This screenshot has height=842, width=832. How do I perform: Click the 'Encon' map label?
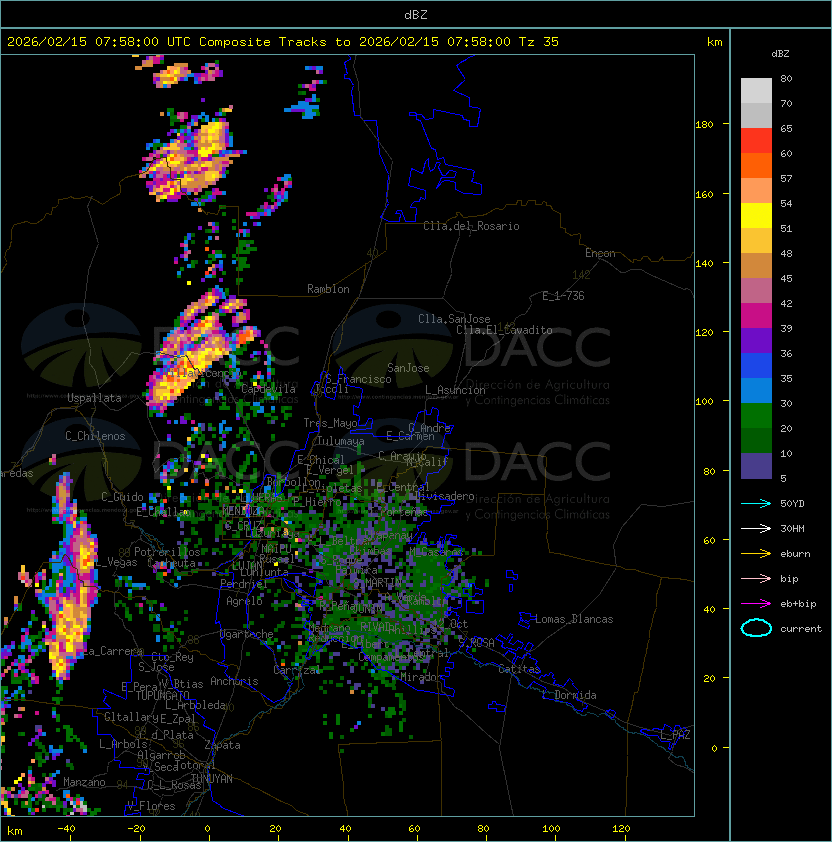[600, 253]
